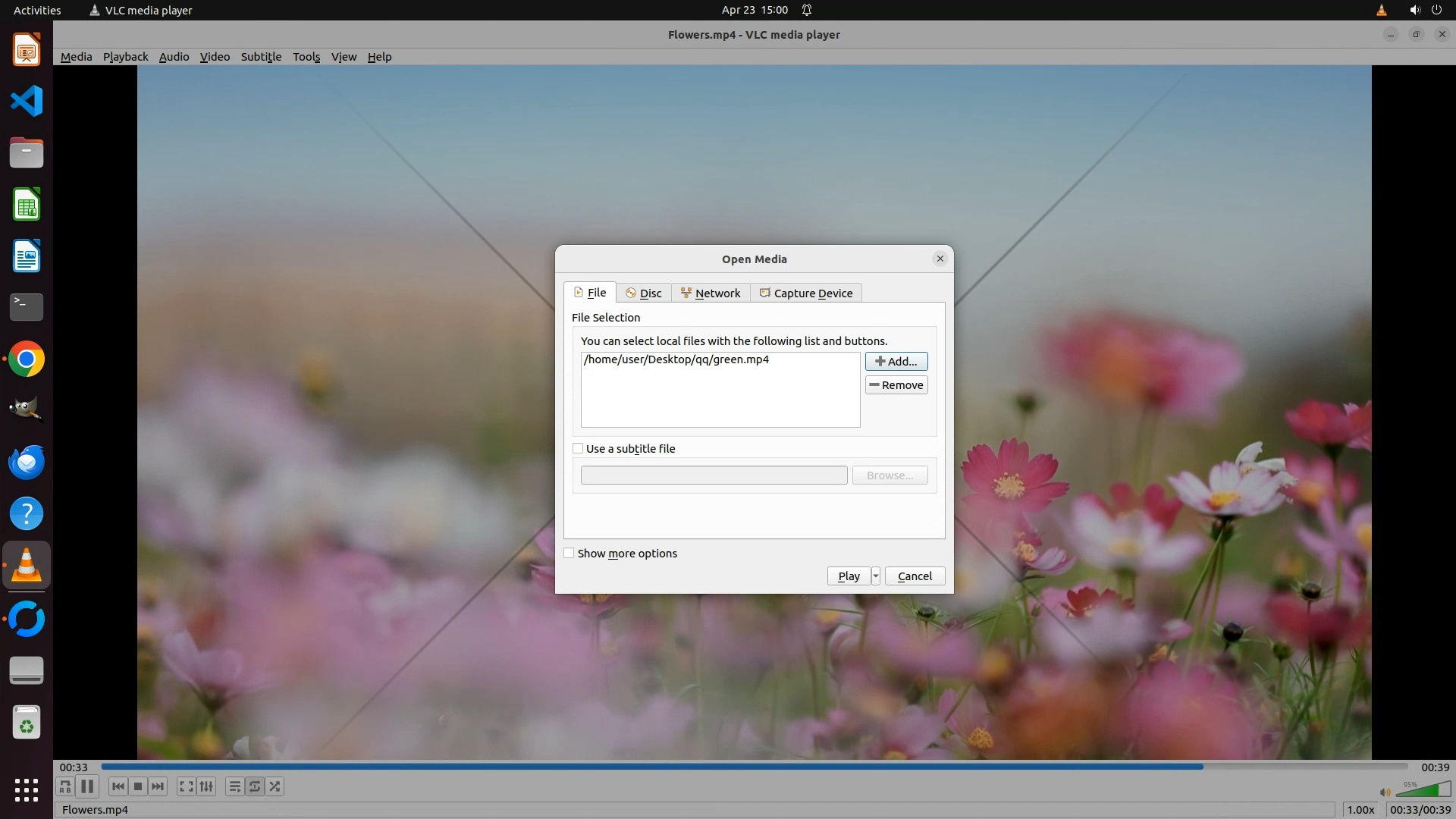Show the playlist view
Viewport: 1456px width, 819px height.
234,786
